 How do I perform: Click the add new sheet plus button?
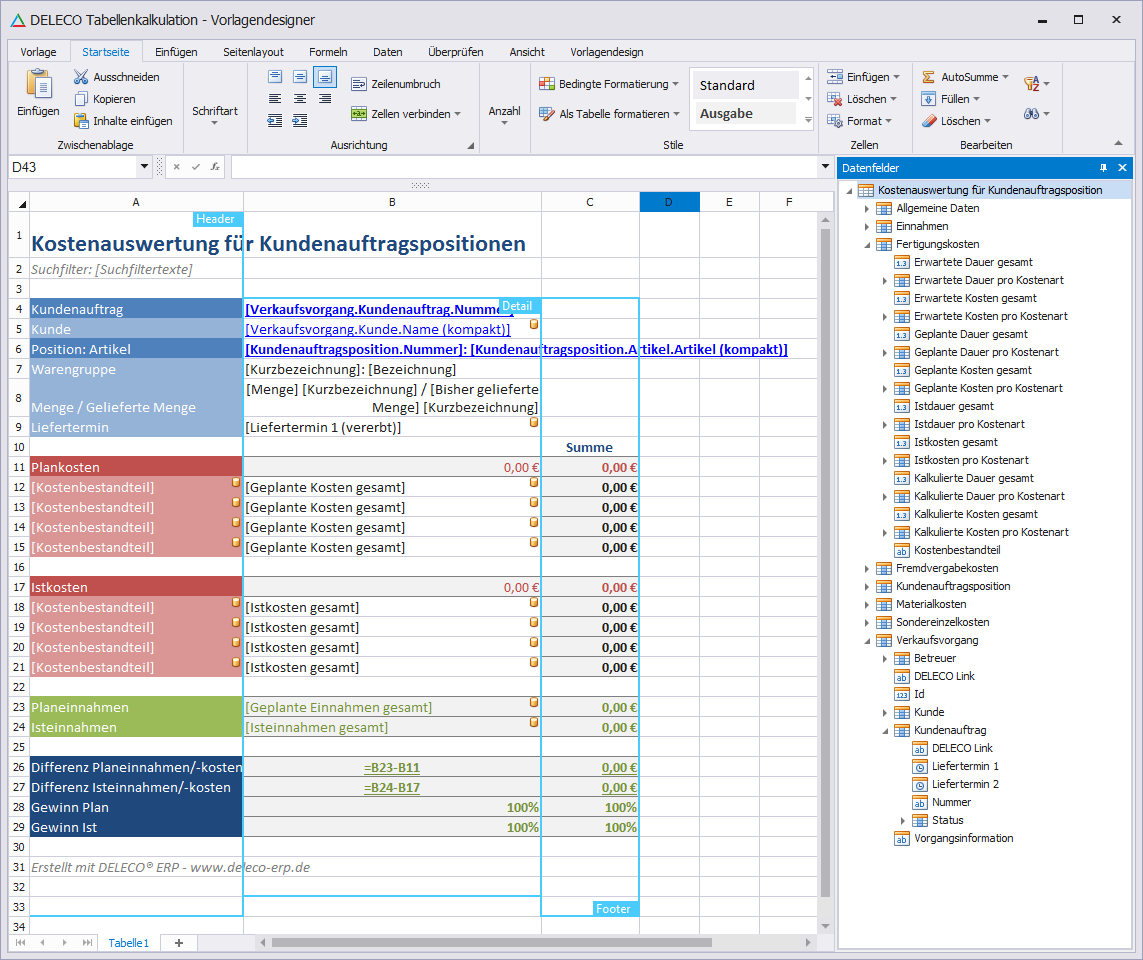[x=179, y=943]
